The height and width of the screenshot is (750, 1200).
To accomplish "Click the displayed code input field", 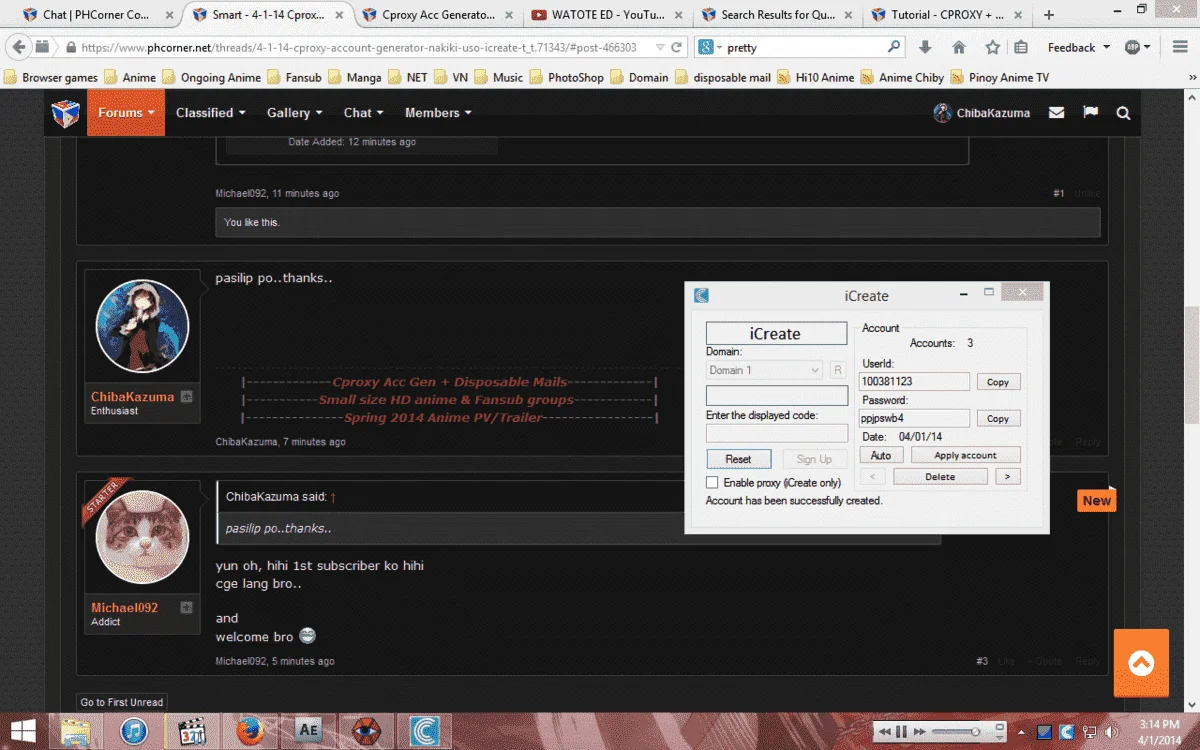I will (777, 433).
